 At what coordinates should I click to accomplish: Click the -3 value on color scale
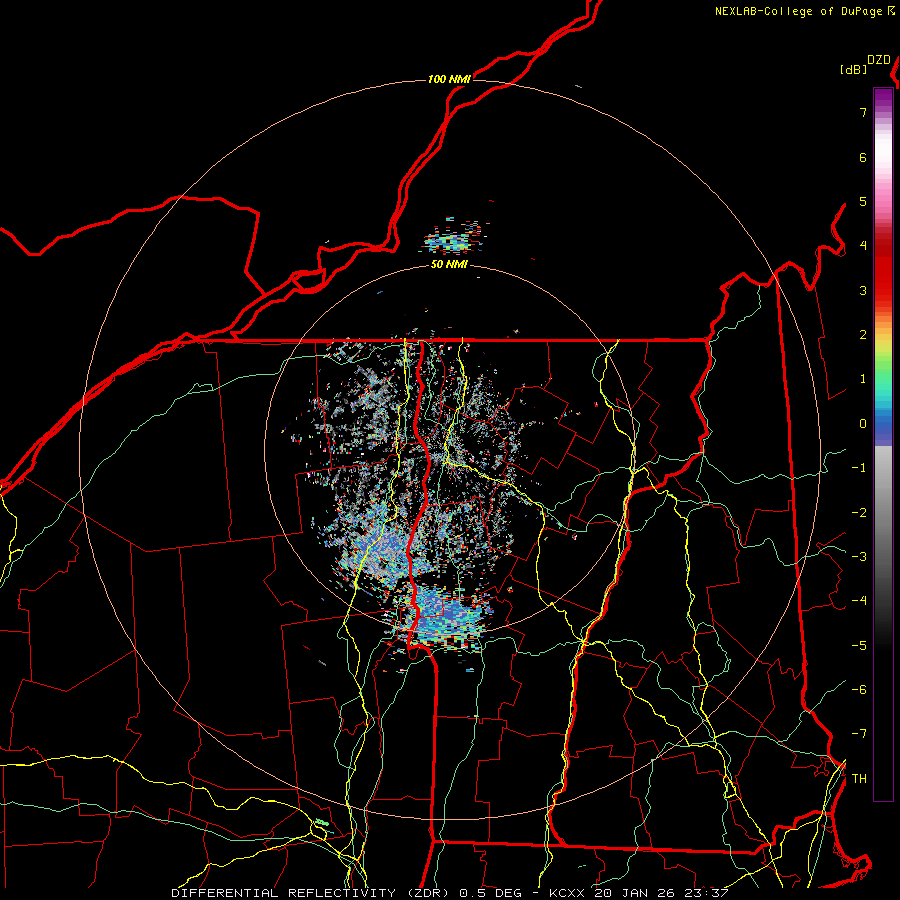tap(859, 557)
